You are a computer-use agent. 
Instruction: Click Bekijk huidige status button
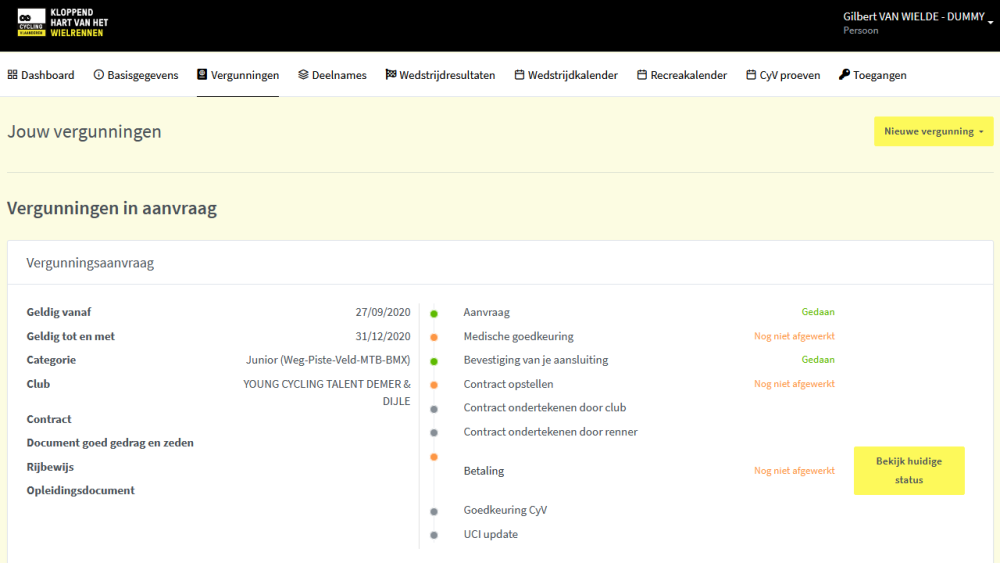909,471
